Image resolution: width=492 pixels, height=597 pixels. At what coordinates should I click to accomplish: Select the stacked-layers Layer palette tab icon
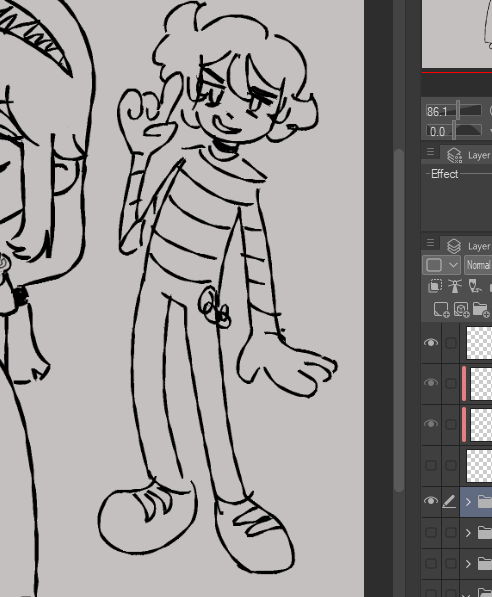coord(454,246)
